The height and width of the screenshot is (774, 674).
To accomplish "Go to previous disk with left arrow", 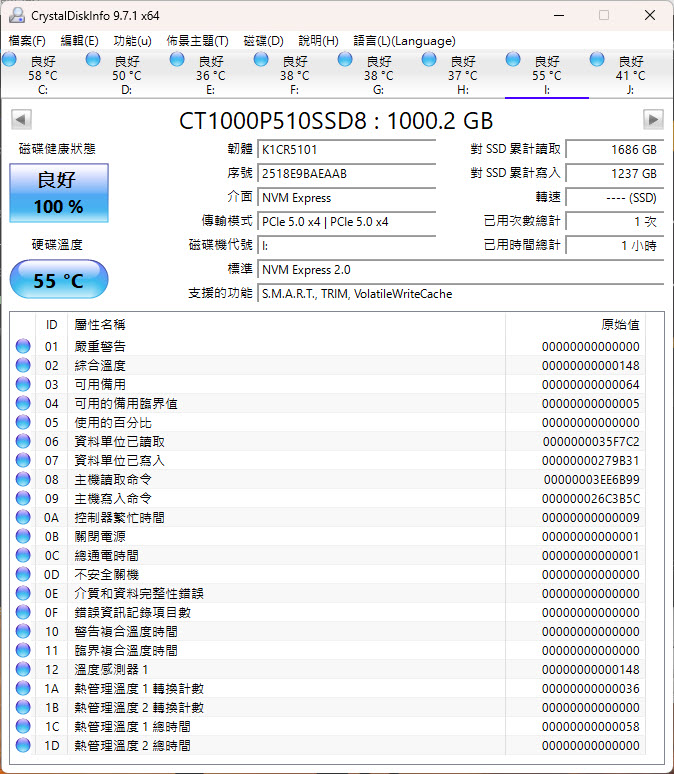I will (21, 119).
